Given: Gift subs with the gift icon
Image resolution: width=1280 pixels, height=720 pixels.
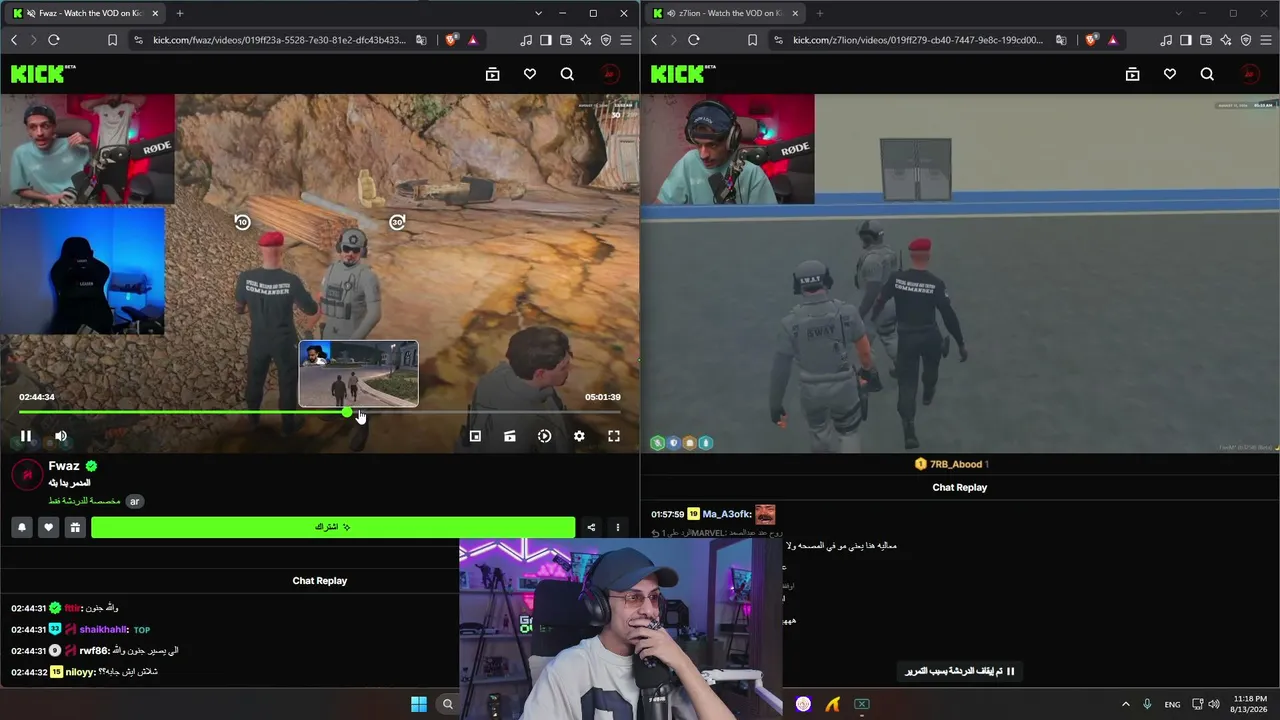Looking at the screenshot, I should point(75,527).
